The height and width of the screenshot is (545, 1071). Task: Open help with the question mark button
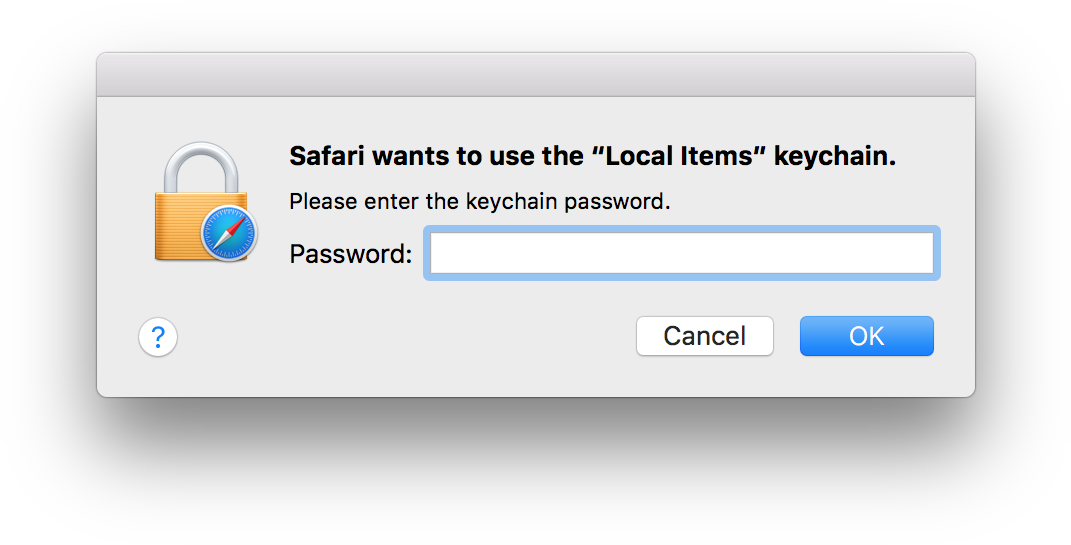coord(158,337)
